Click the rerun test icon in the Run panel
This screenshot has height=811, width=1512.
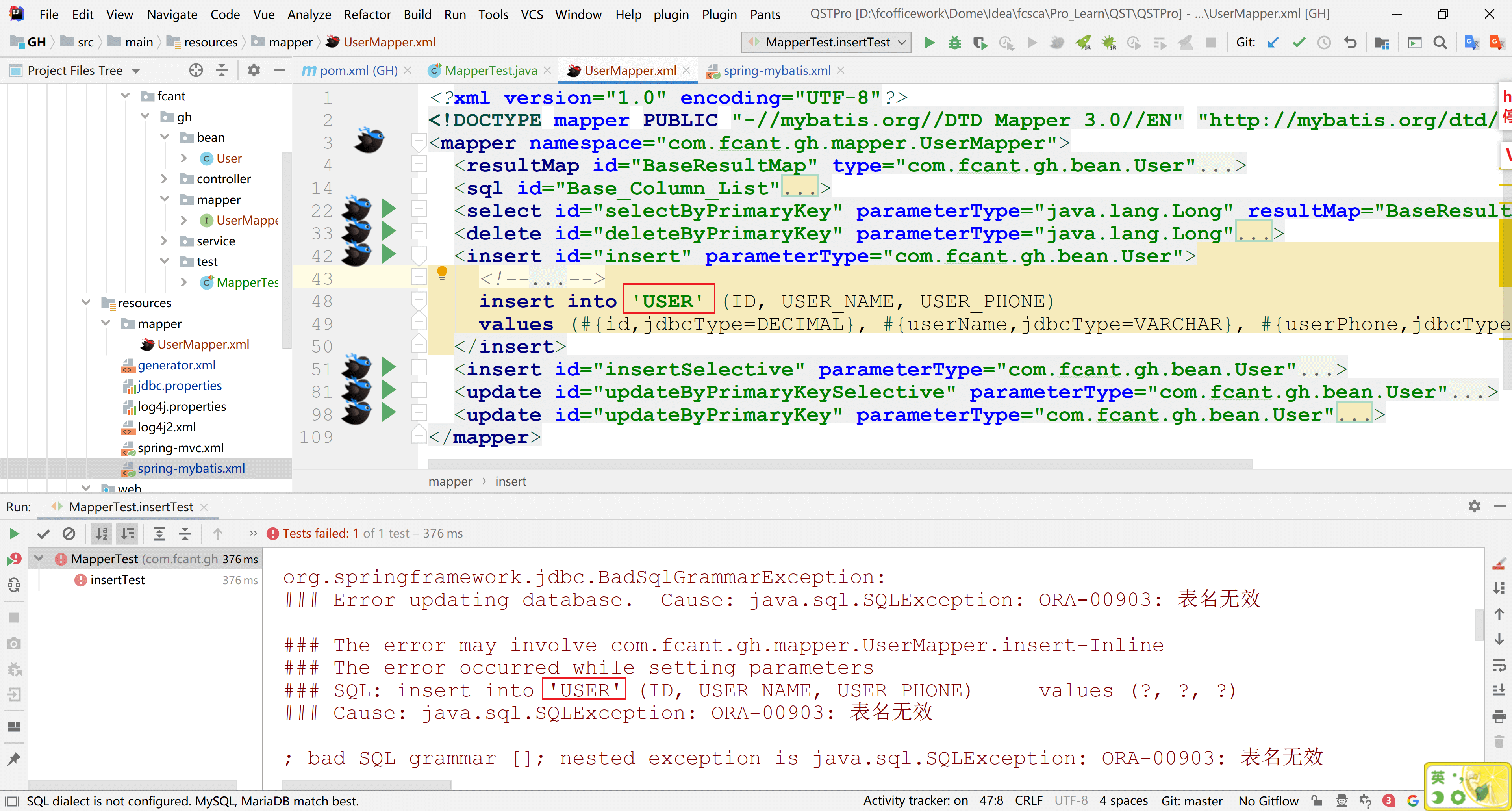[14, 534]
